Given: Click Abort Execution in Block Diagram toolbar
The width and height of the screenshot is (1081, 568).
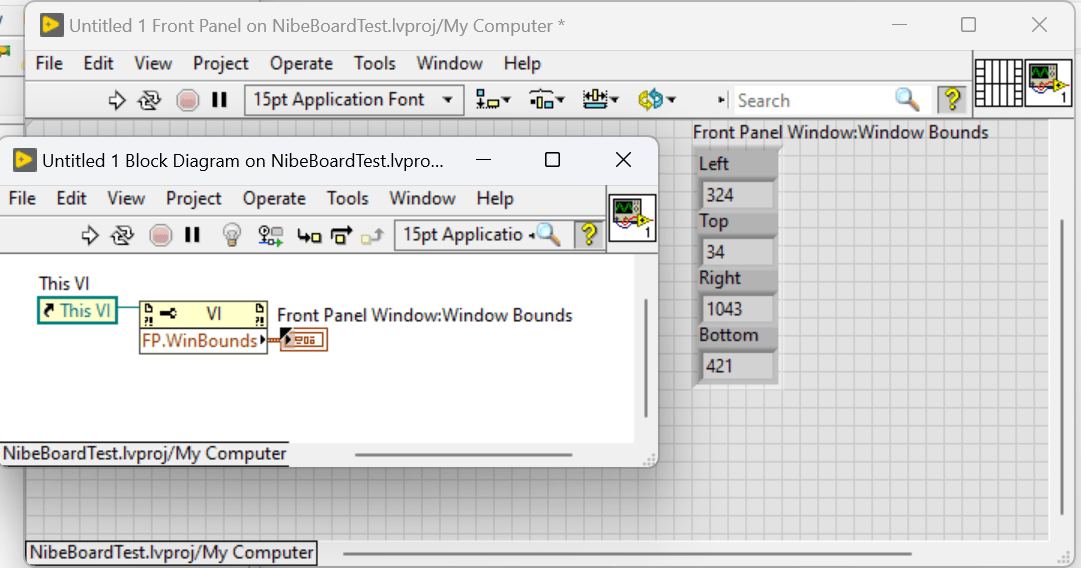Looking at the screenshot, I should (160, 236).
